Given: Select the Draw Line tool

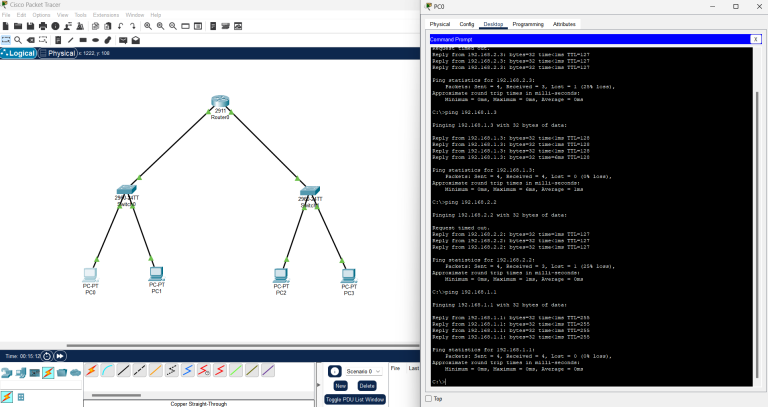Looking at the screenshot, I should pos(71,40).
